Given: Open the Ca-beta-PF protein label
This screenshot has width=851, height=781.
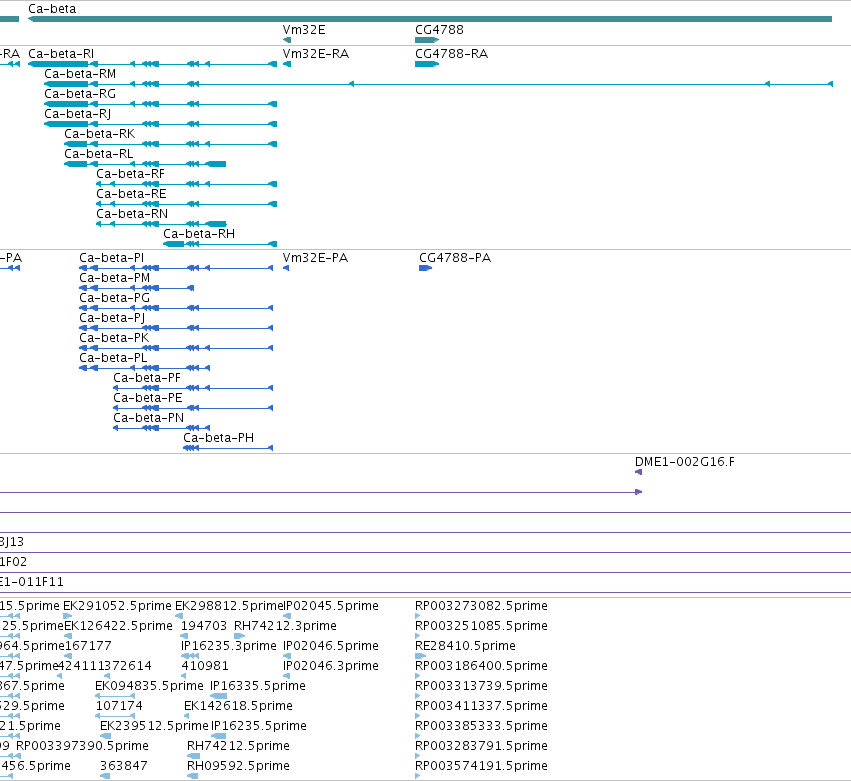Looking at the screenshot, I should coord(147,378).
